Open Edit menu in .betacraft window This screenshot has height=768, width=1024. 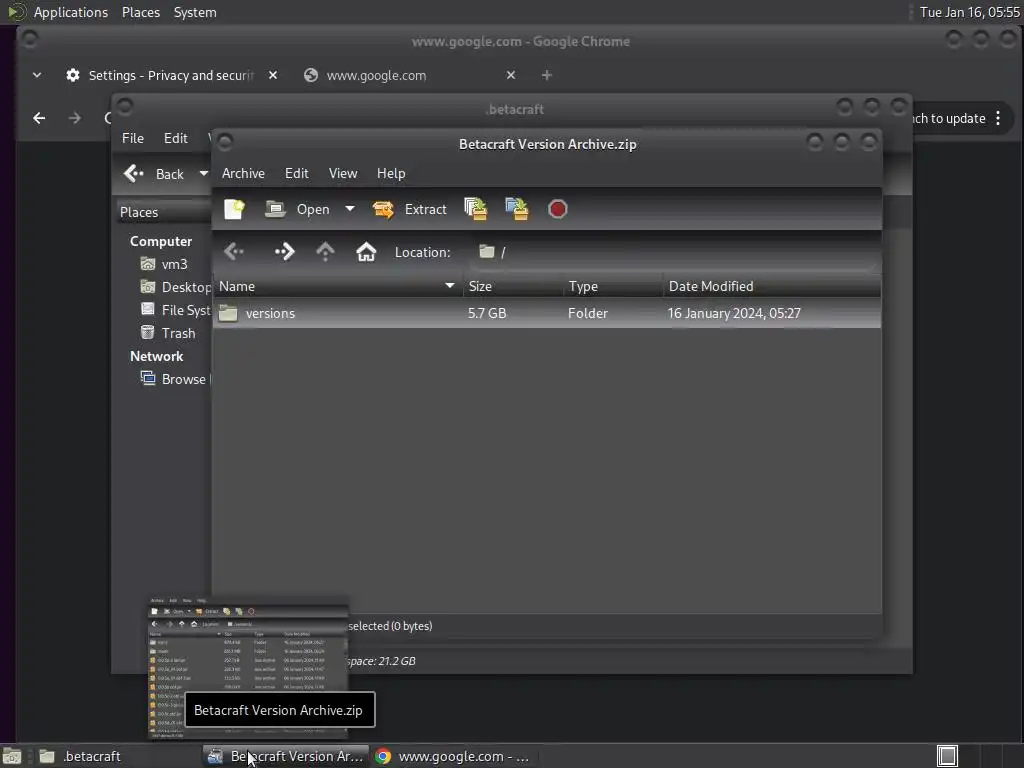click(176, 138)
